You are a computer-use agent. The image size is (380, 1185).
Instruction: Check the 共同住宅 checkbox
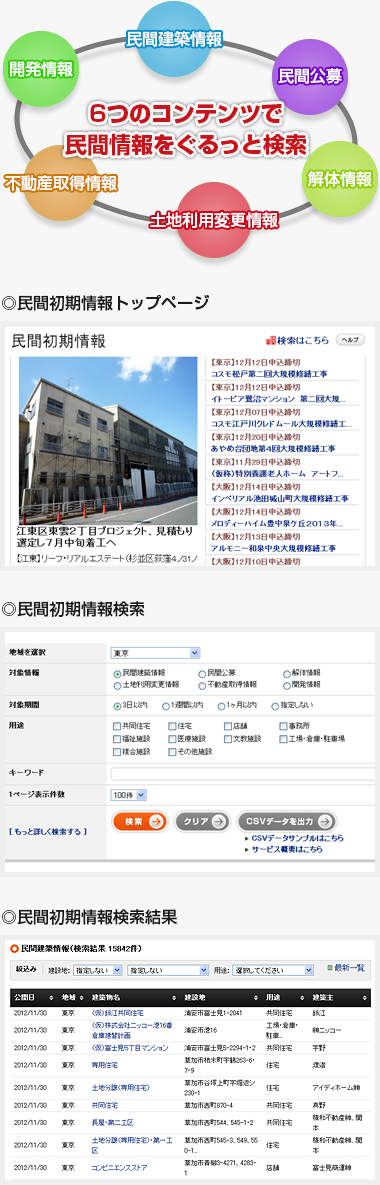[x=116, y=726]
